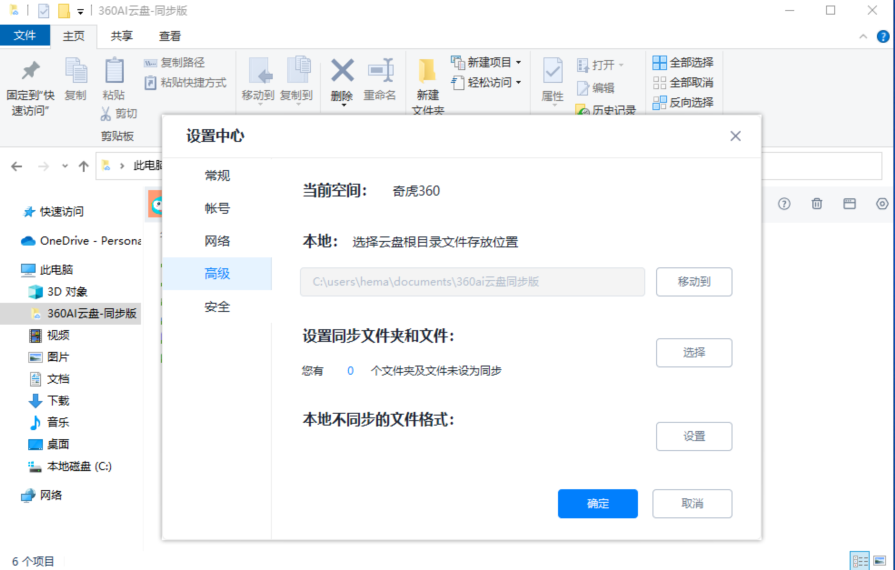Click the Up one level arrow
The height and width of the screenshot is (570, 895).
click(84, 167)
